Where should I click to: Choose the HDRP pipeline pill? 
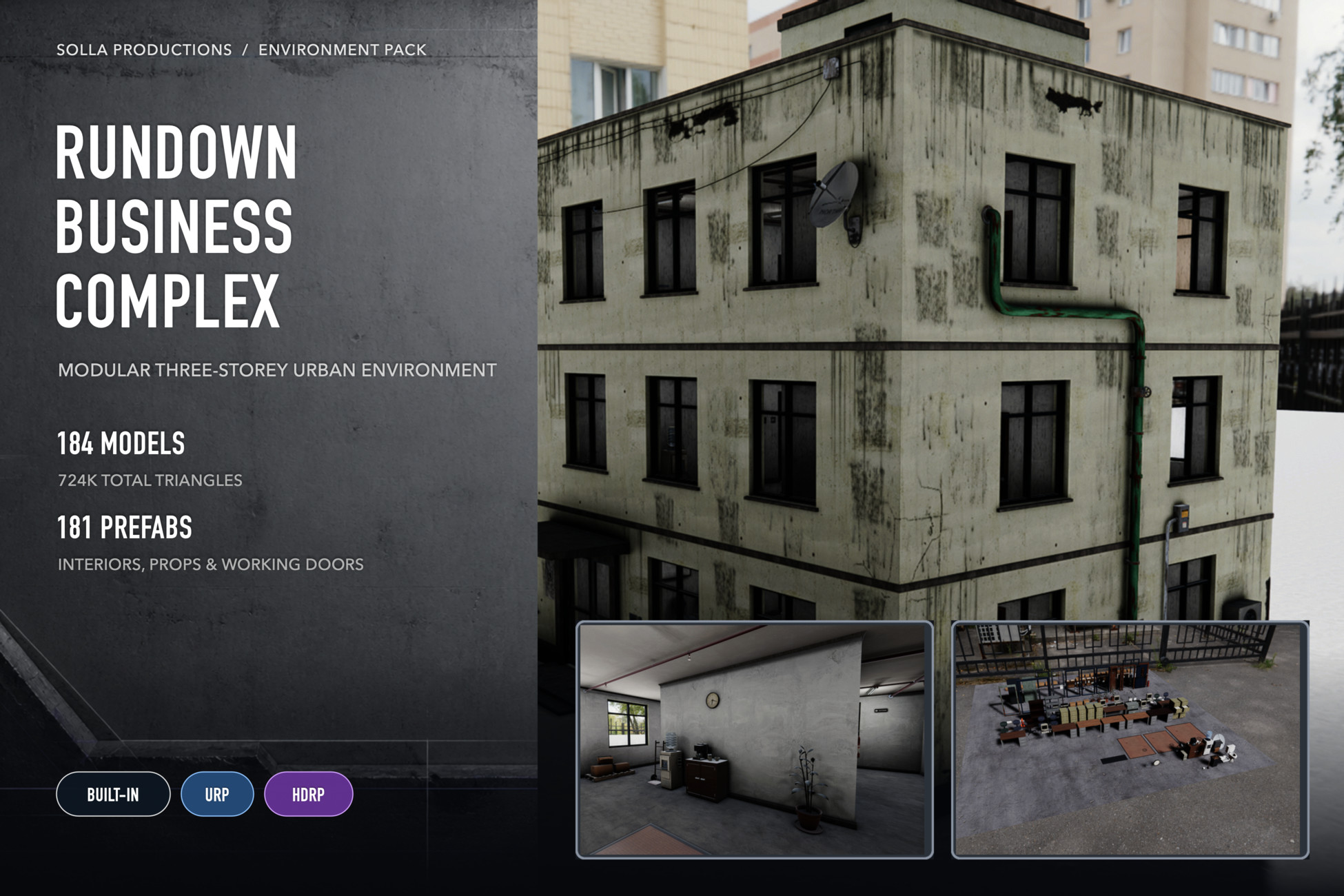click(x=308, y=794)
